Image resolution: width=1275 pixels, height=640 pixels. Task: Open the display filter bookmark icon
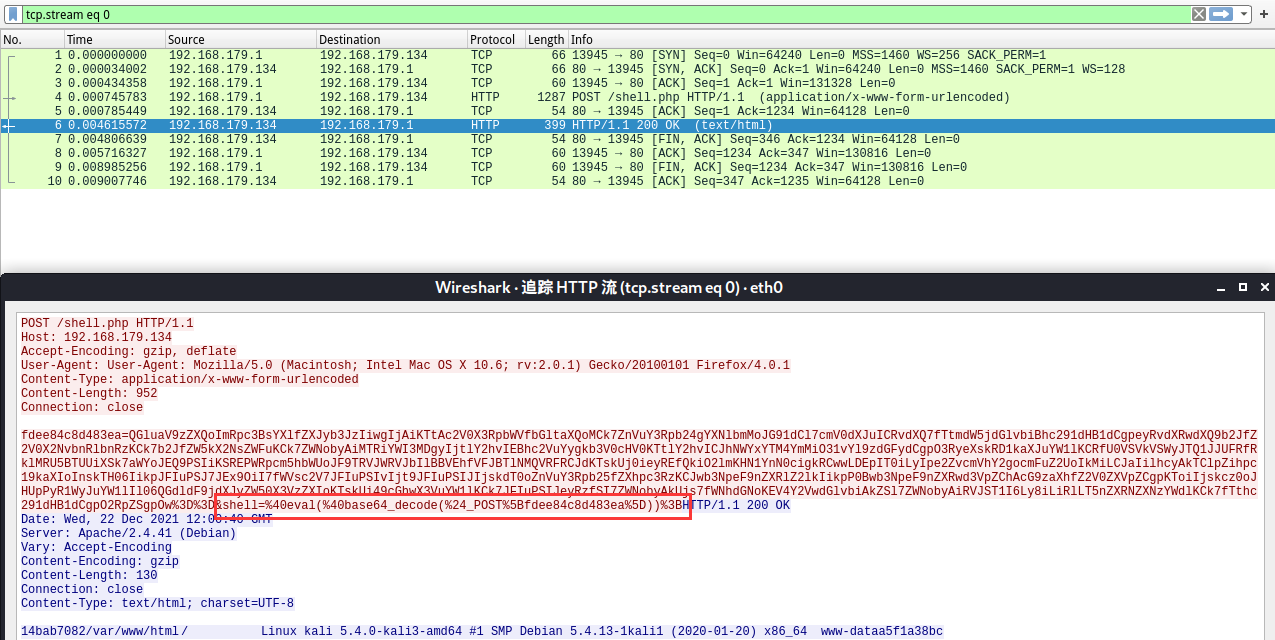[12, 14]
